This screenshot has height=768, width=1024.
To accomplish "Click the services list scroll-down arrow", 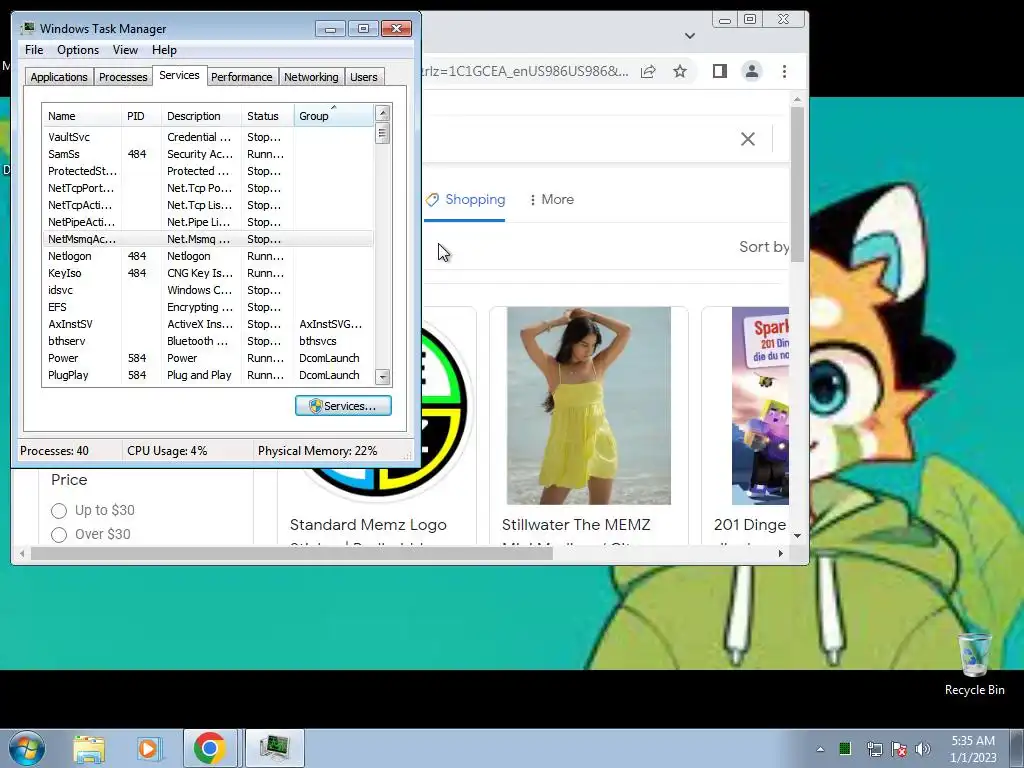I will click(383, 377).
